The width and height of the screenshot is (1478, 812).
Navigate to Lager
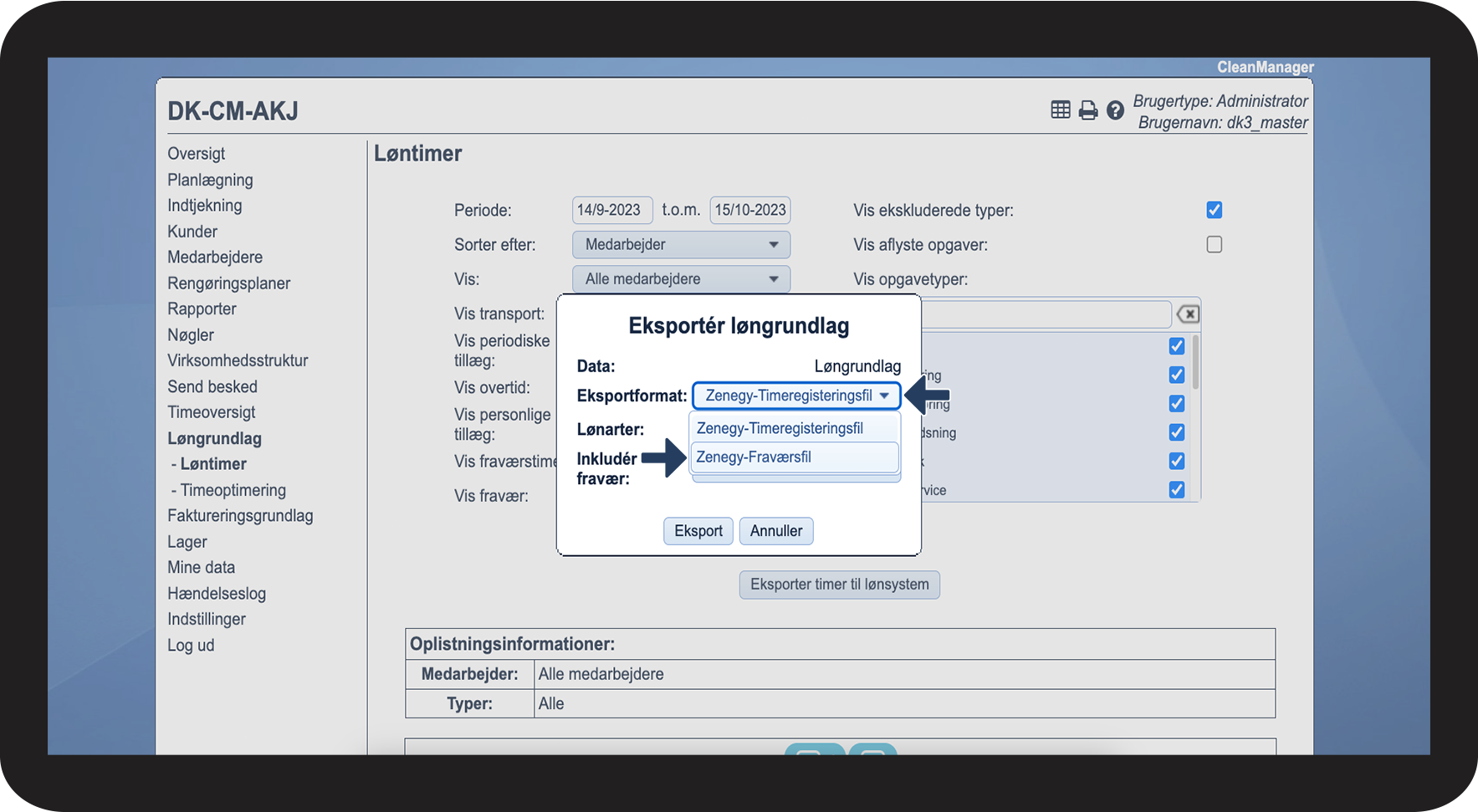tap(187, 542)
